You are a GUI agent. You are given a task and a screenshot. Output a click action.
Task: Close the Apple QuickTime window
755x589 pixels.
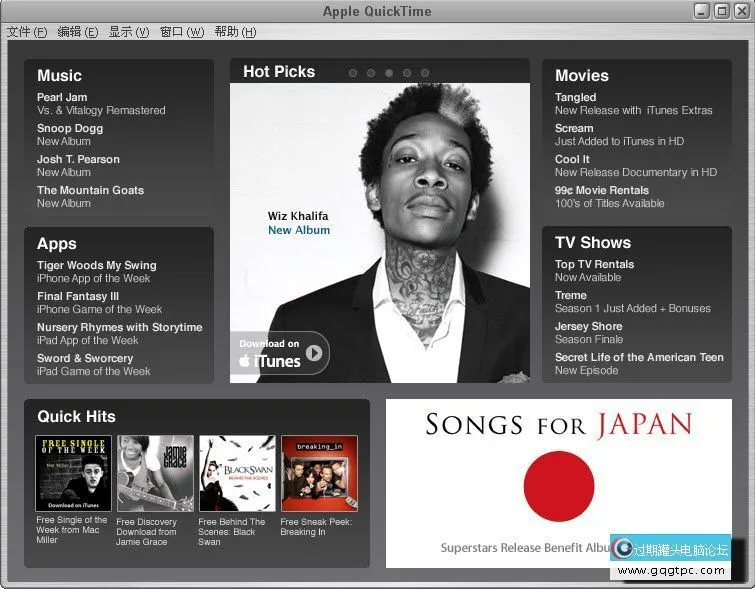[742, 11]
